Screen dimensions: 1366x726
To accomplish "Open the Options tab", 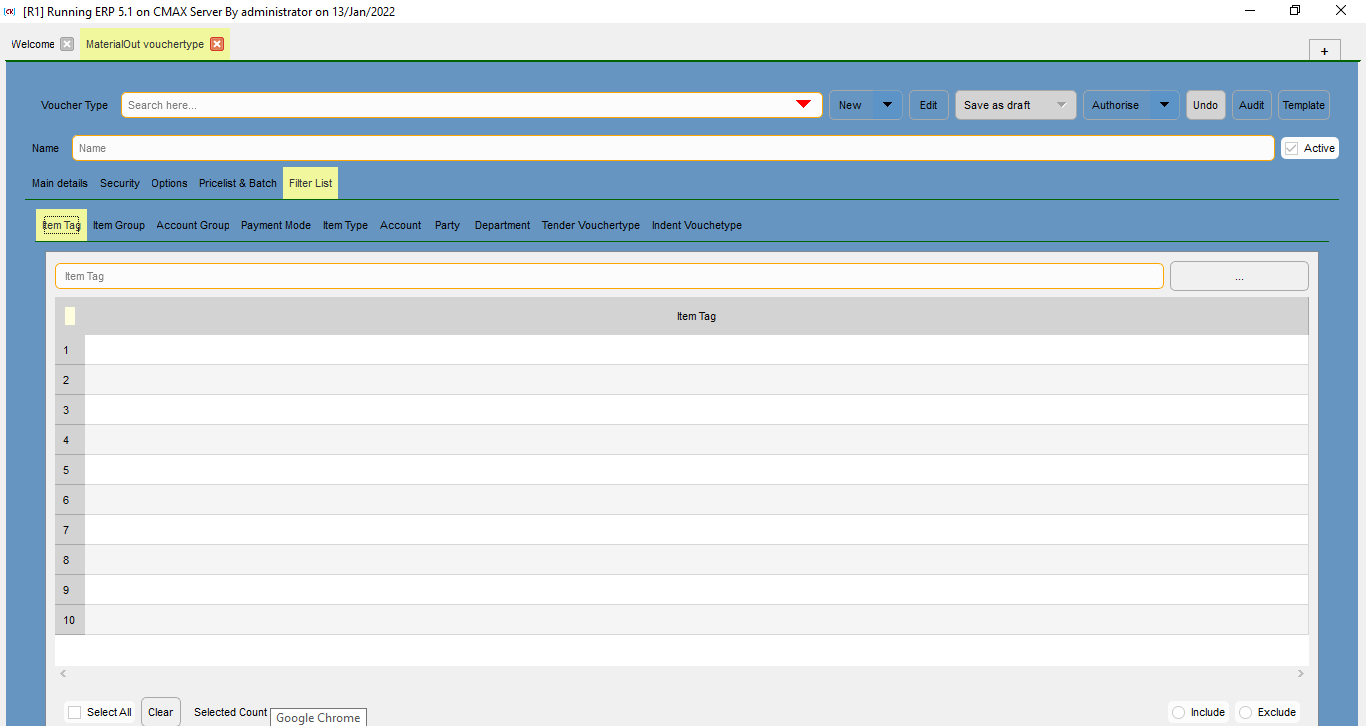I will (169, 183).
